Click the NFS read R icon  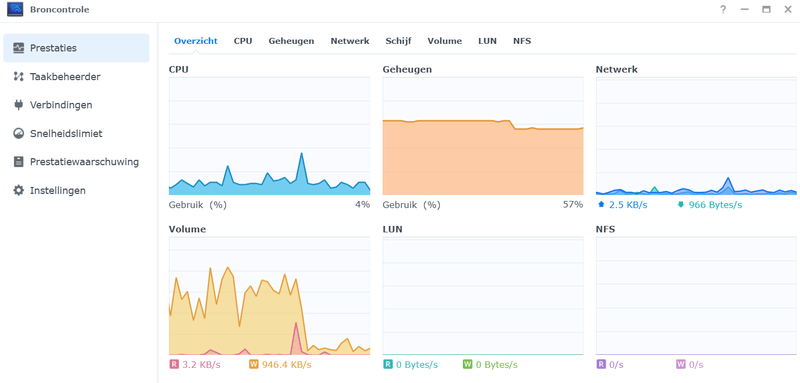click(x=601, y=365)
